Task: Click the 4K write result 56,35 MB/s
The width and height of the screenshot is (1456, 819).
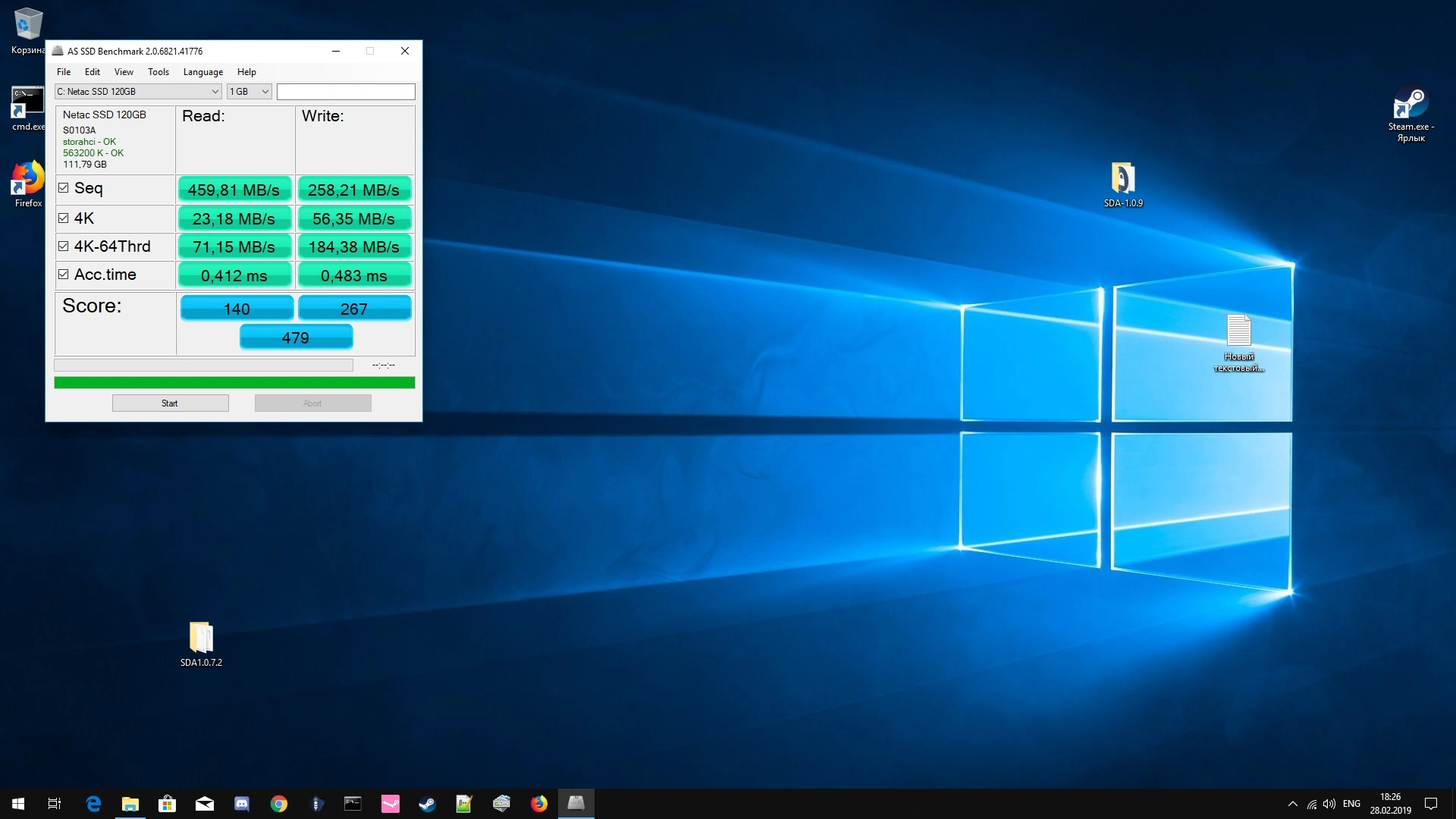Action: (354, 218)
